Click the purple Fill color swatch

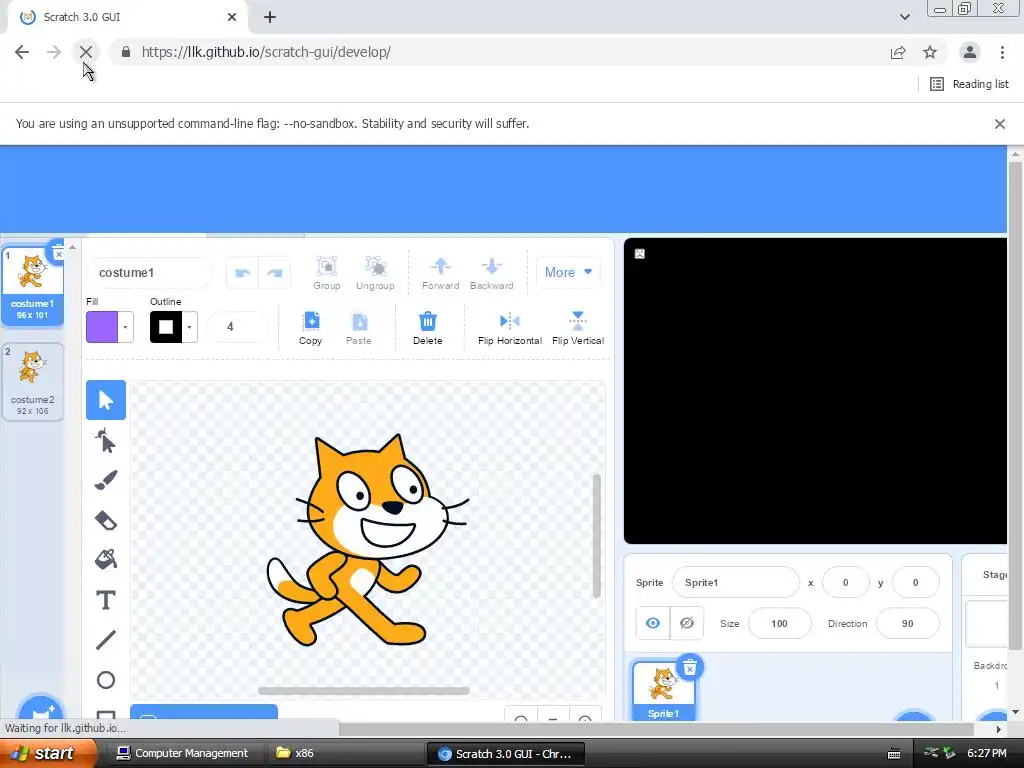102,327
